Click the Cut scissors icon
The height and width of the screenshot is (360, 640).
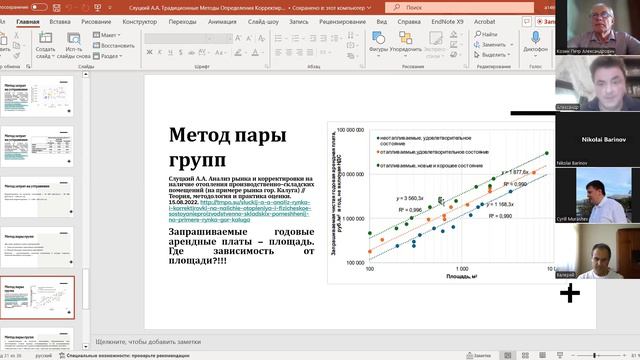coord(17,36)
